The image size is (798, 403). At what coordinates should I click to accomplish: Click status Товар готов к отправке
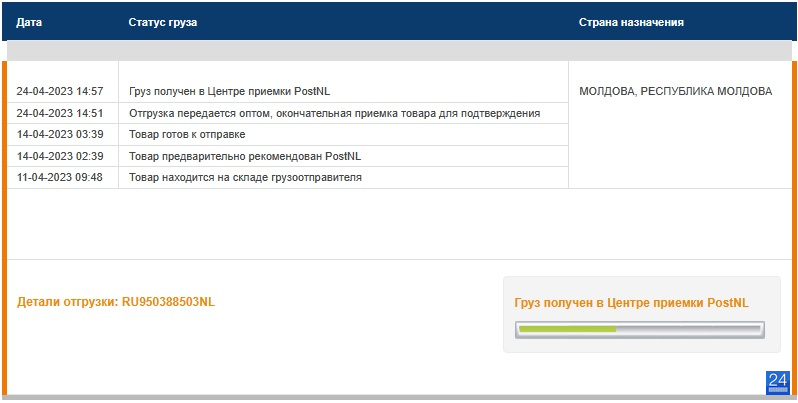pyautogui.click(x=187, y=135)
